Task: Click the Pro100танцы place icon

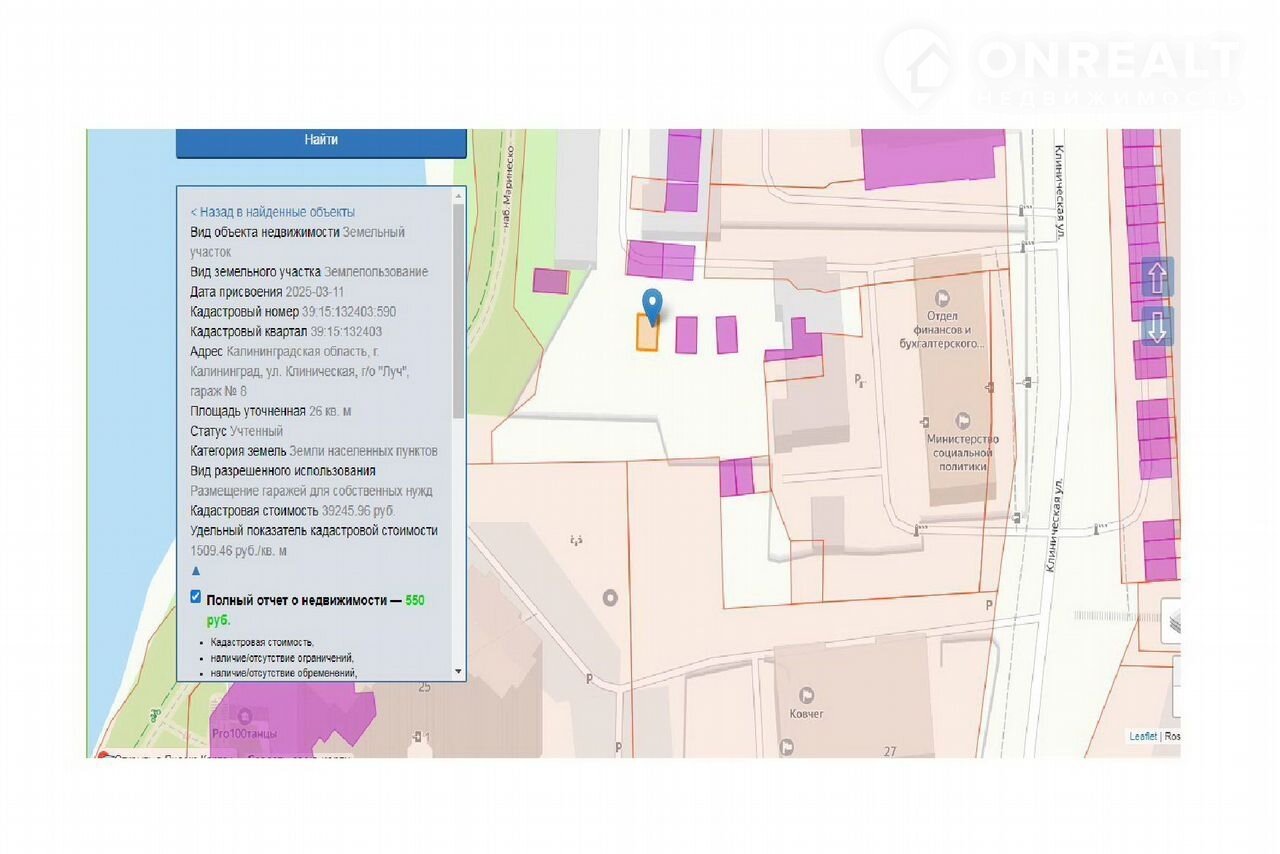Action: [245, 716]
